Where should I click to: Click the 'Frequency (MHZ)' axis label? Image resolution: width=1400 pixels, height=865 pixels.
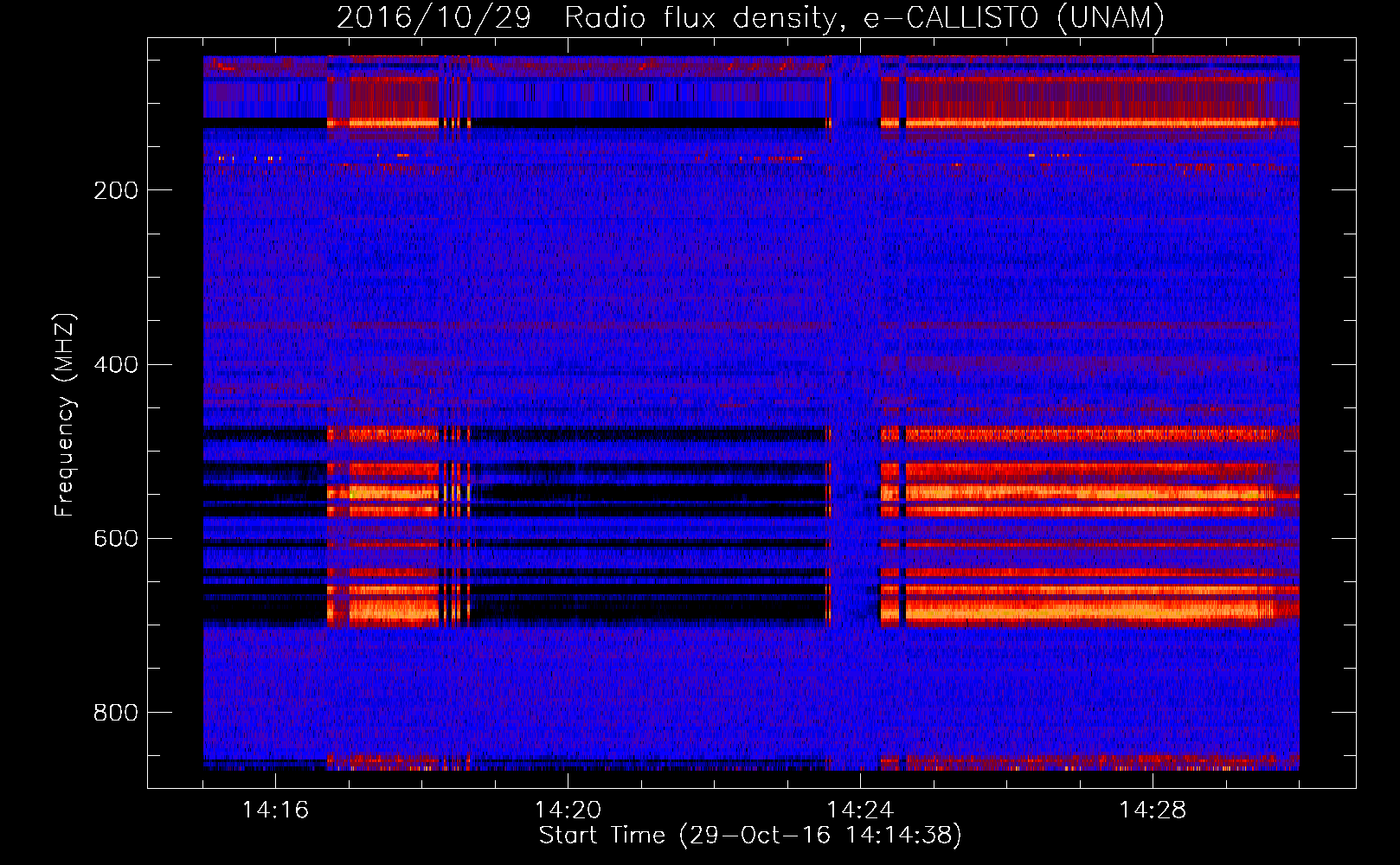pyautogui.click(x=65, y=414)
